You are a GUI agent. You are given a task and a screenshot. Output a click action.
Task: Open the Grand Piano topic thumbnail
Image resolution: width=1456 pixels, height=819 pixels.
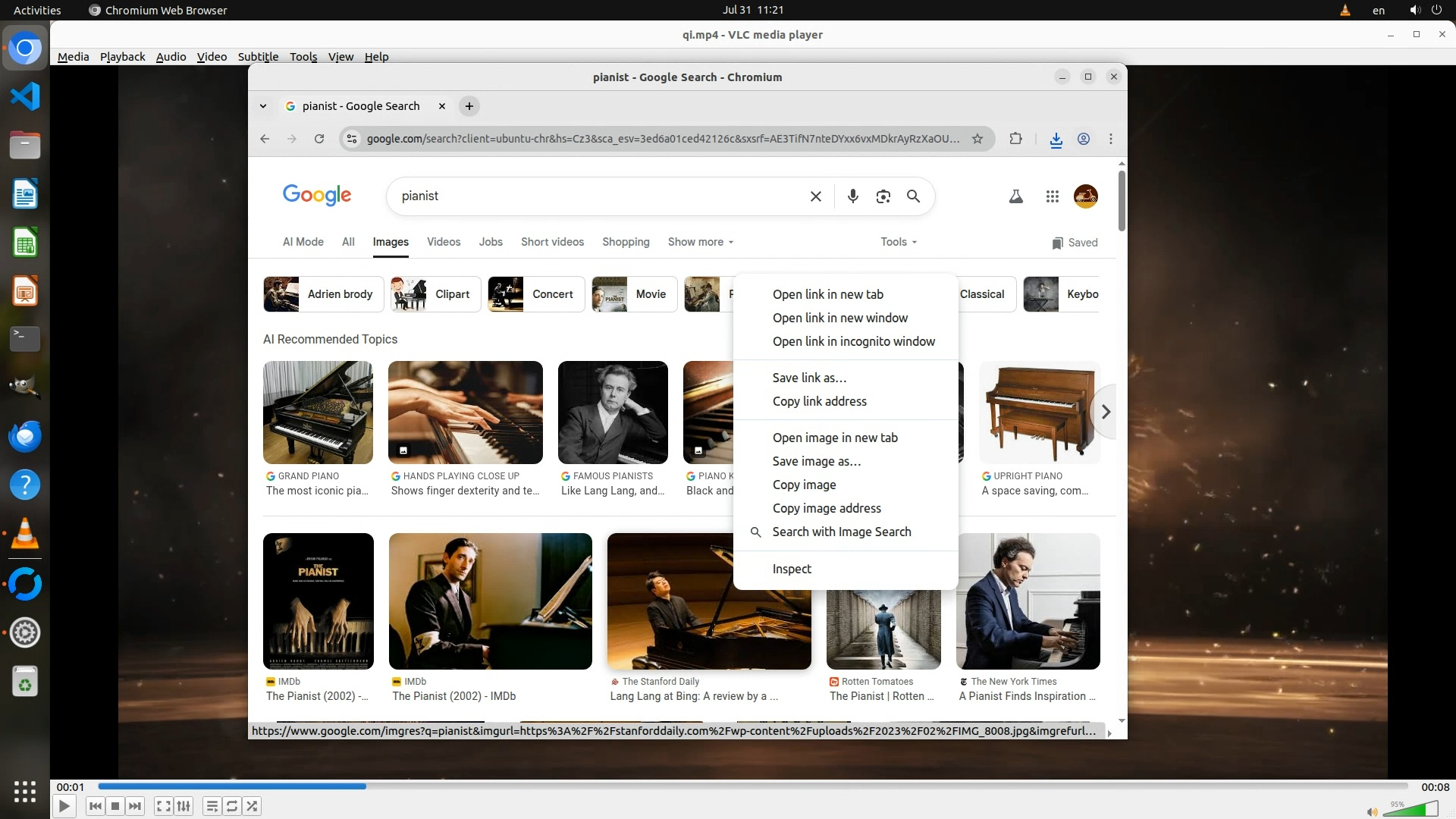click(x=318, y=413)
